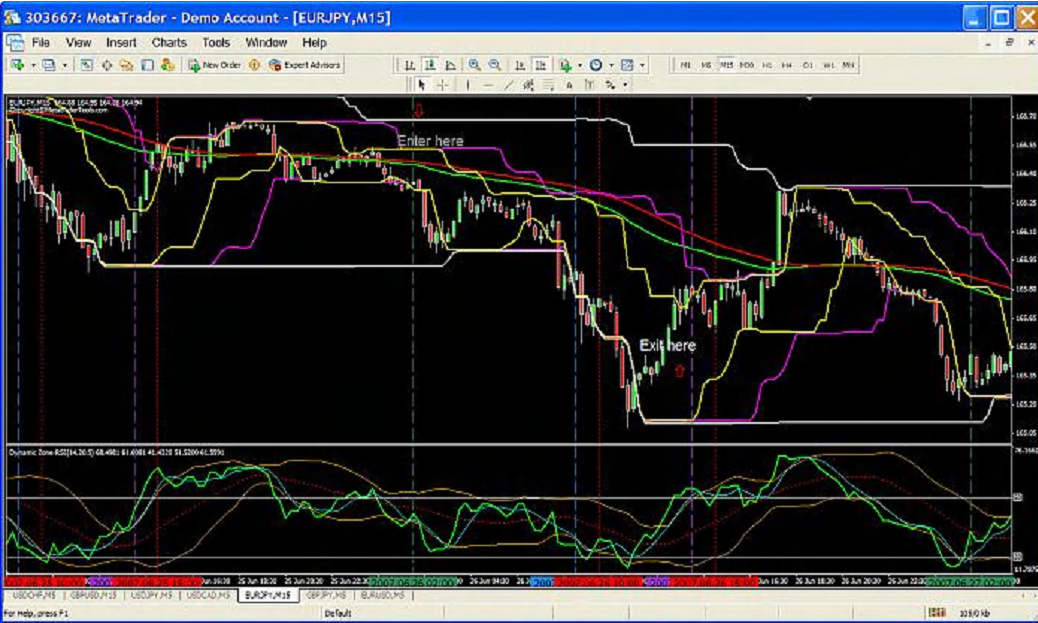This screenshot has width=1038, height=623.
Task: Expand the profiles dropdown arrow
Action: (64, 65)
